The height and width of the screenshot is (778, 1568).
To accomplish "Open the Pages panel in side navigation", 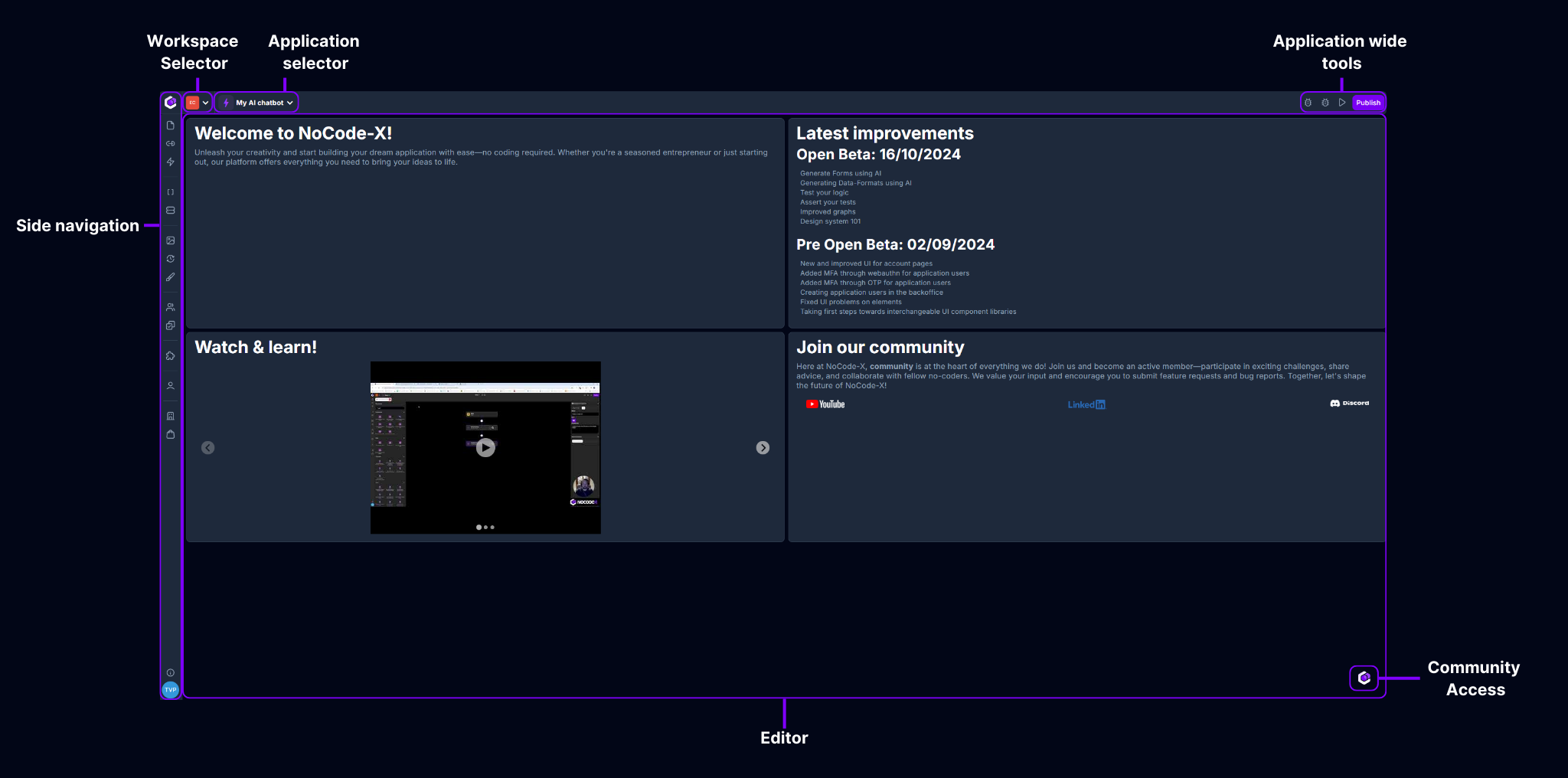I will coord(170,125).
